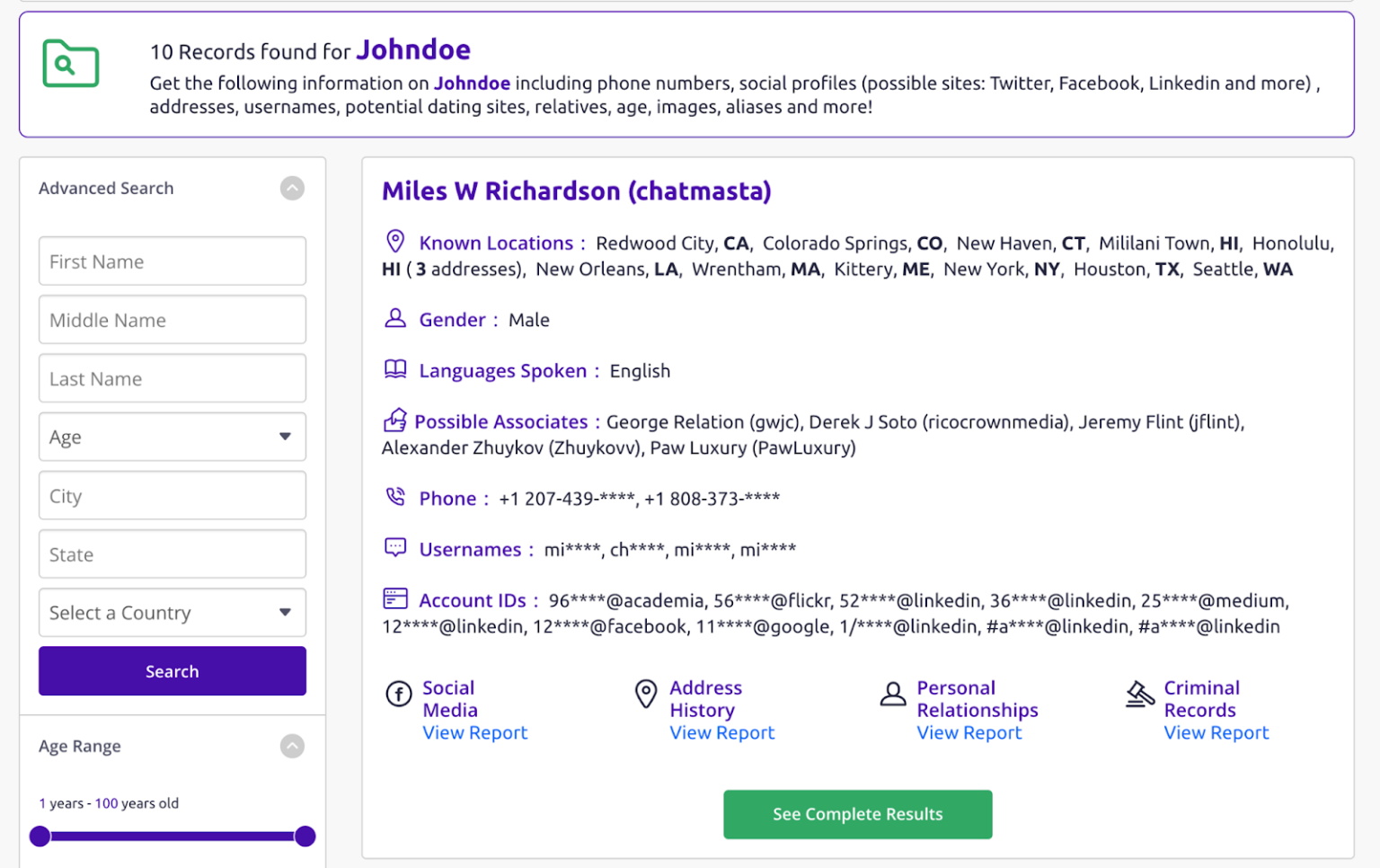Click the Known Locations pin icon
The height and width of the screenshot is (868, 1380).
(x=395, y=241)
